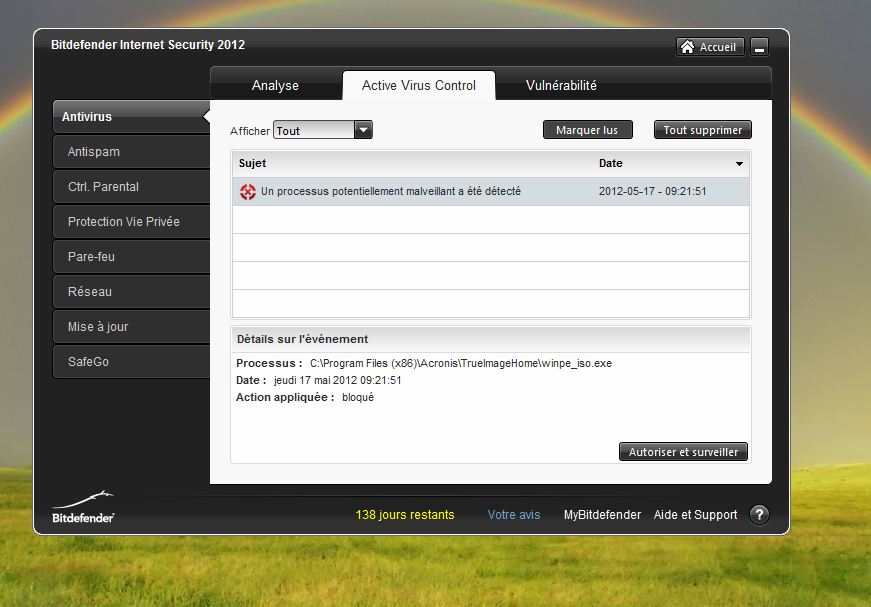Image resolution: width=871 pixels, height=607 pixels.
Task: Select the Pare-feu section
Action: [131, 257]
